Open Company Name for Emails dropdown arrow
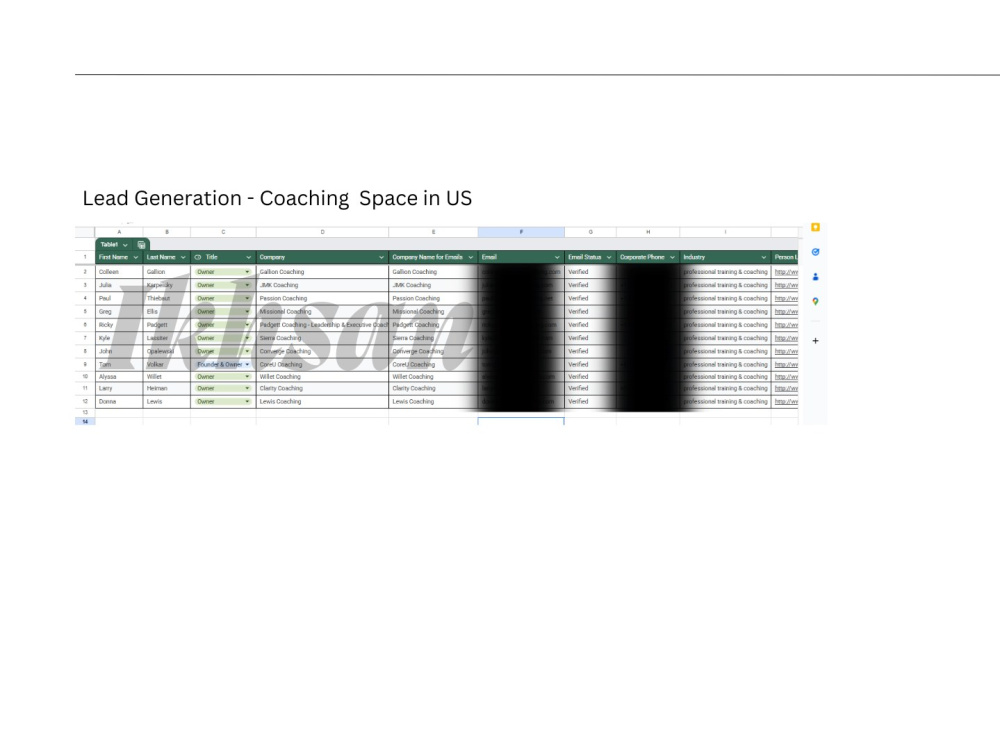 [x=471, y=258]
